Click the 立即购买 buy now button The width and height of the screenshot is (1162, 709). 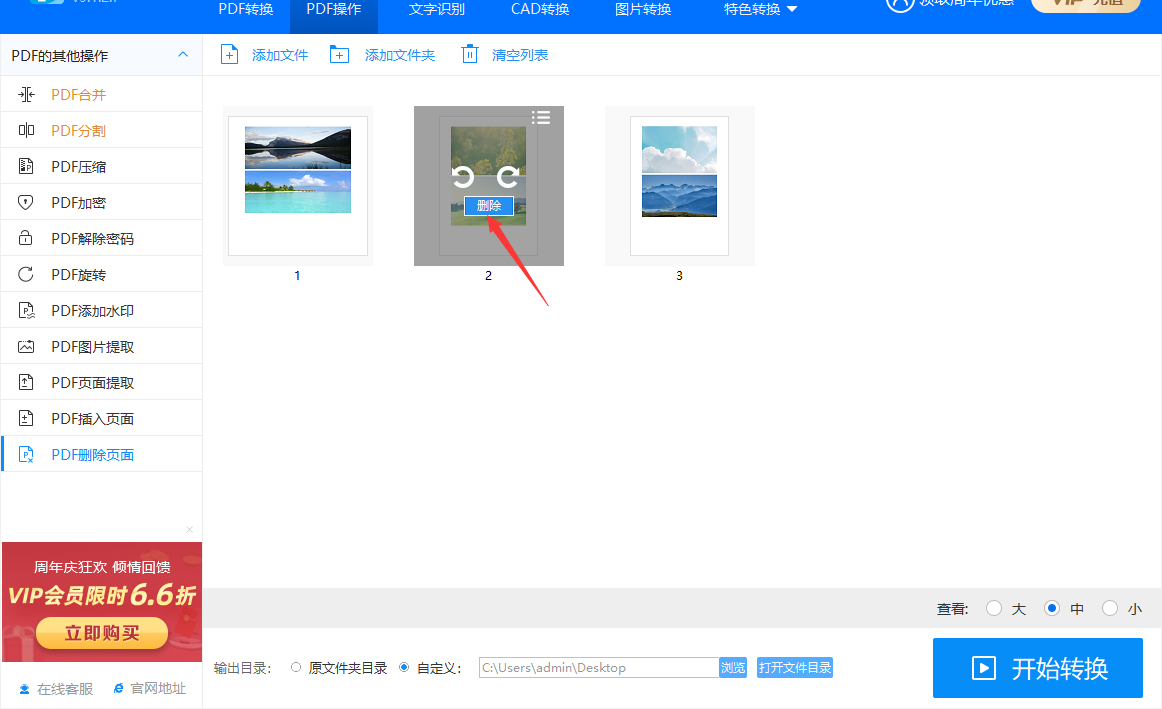(102, 633)
